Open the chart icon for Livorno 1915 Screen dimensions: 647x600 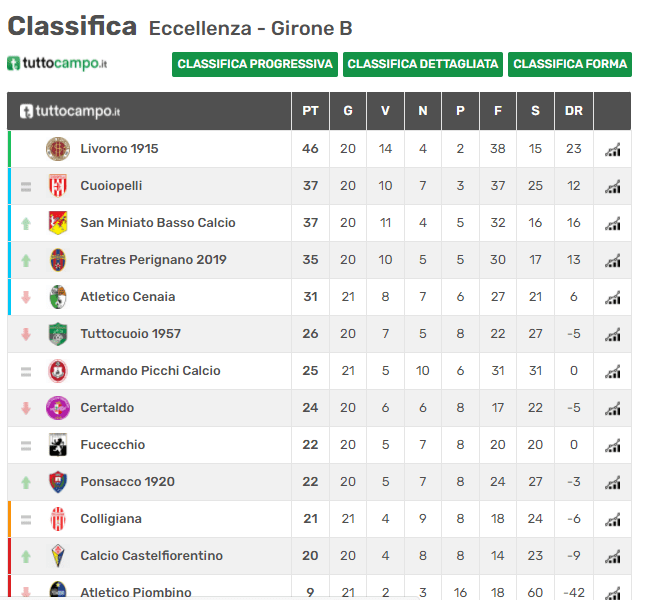click(x=613, y=149)
